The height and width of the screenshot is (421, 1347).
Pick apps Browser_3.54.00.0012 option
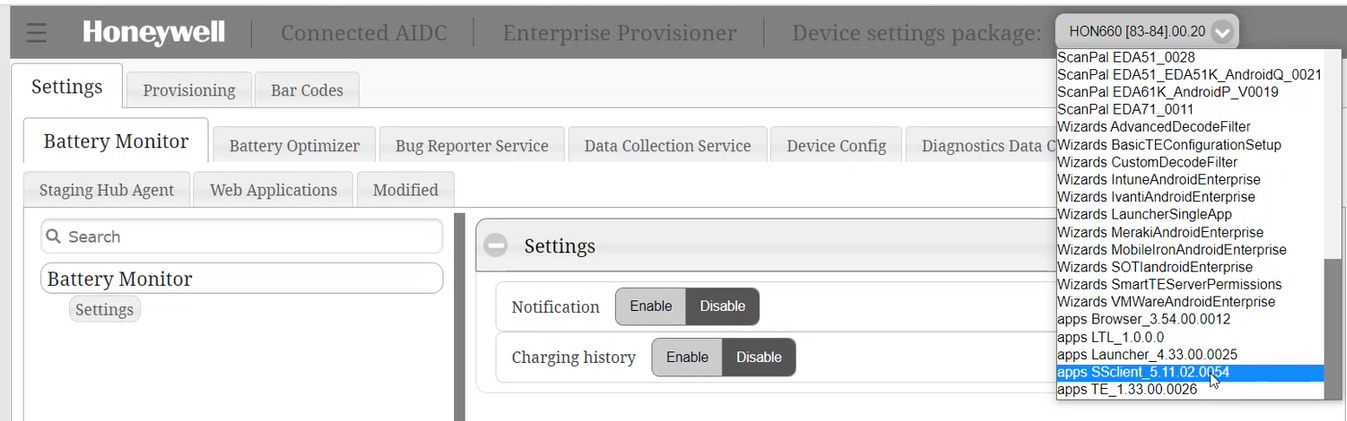point(1190,319)
